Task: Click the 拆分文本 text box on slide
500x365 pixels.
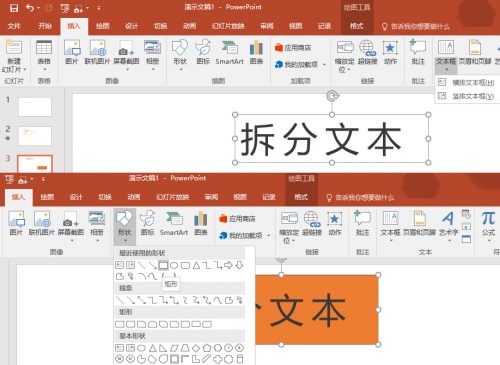Action: click(x=331, y=139)
